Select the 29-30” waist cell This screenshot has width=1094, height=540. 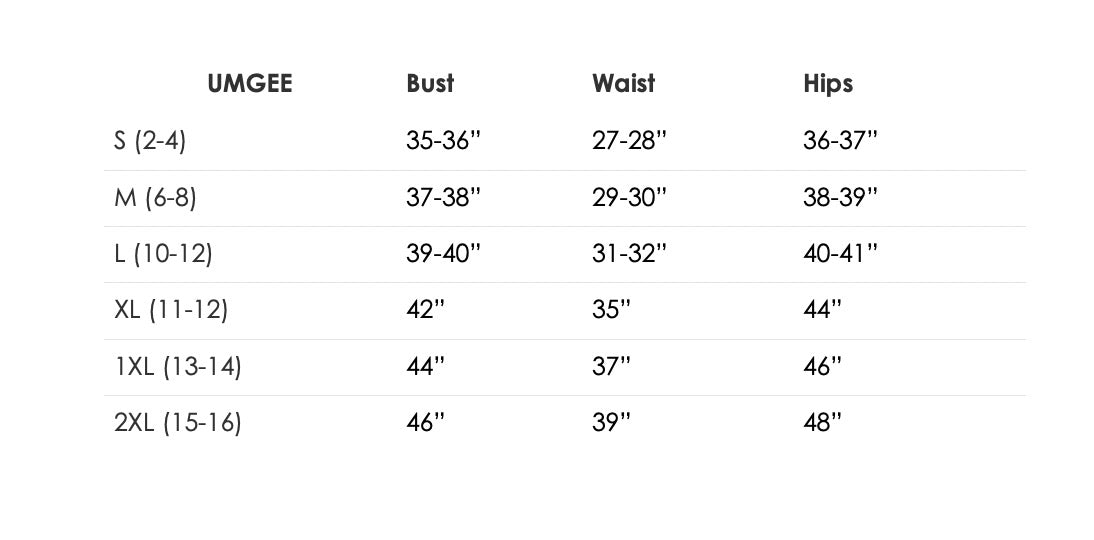tap(629, 198)
